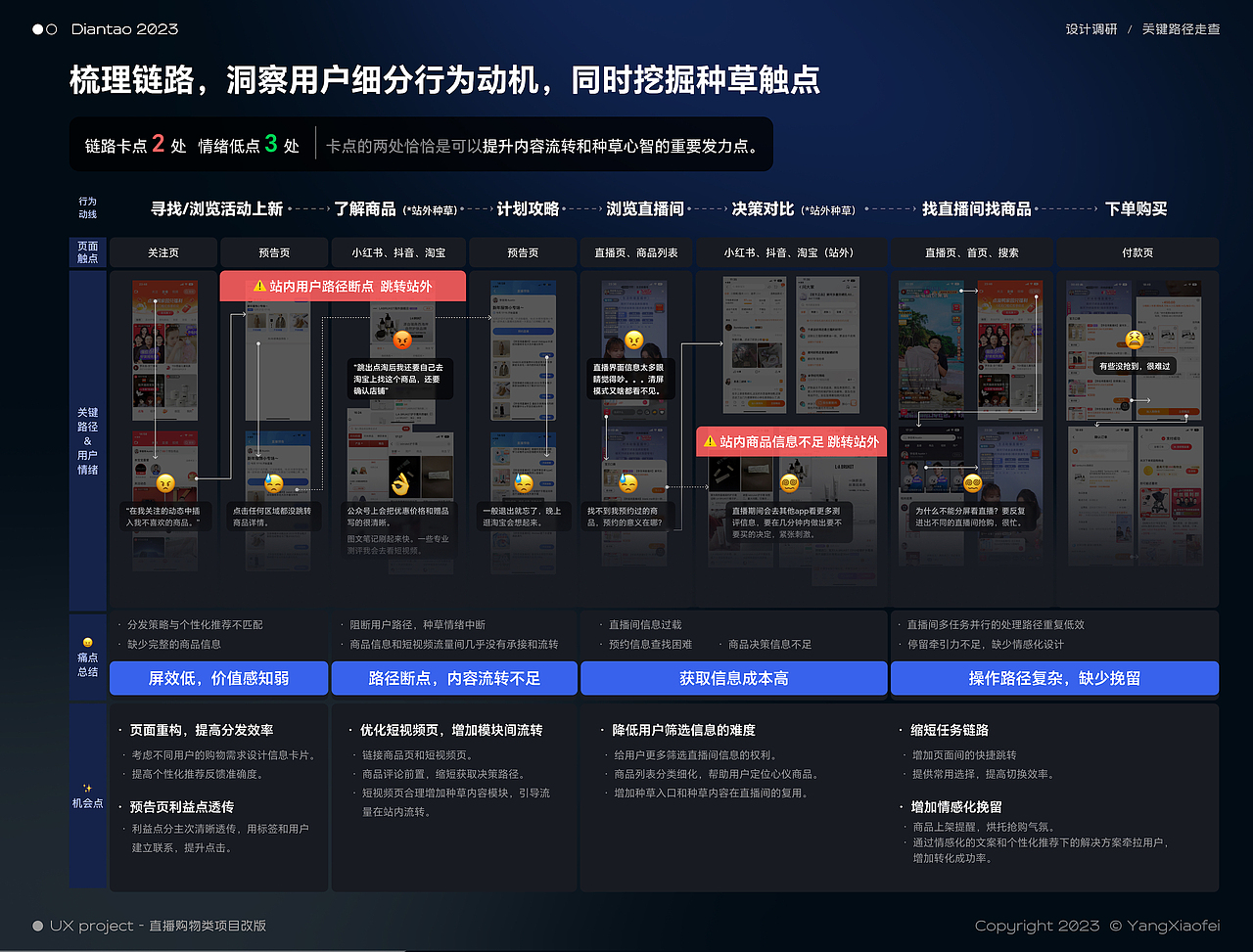Click the 优化短视频页，增加模块间流转 heading

pos(450,730)
